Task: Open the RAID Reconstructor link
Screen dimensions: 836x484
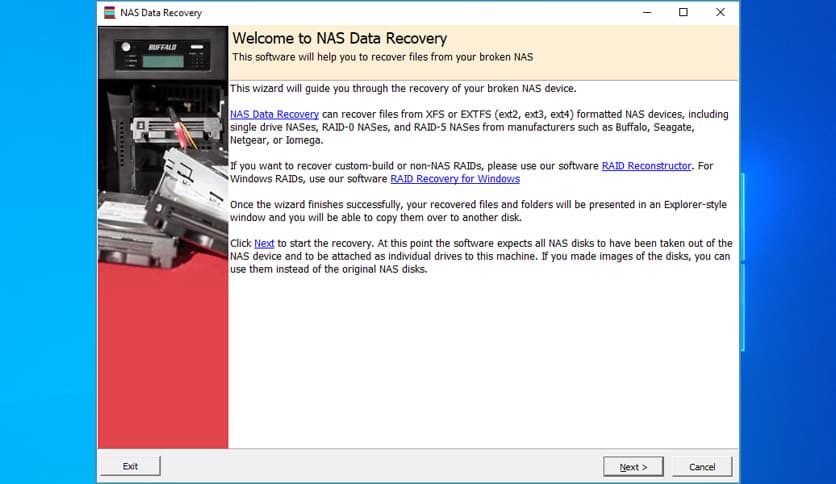Action: (646, 166)
